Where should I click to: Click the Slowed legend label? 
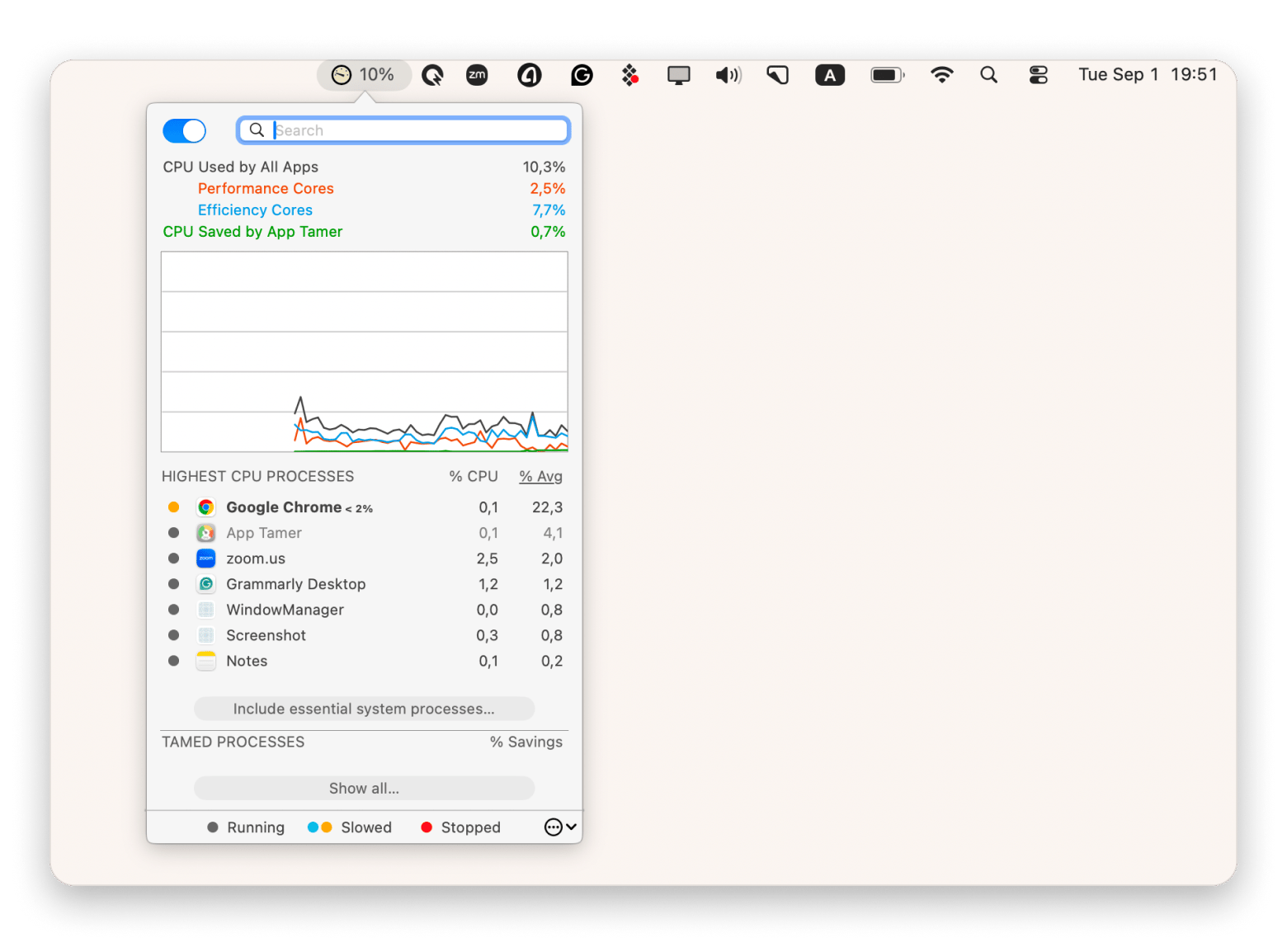366,827
